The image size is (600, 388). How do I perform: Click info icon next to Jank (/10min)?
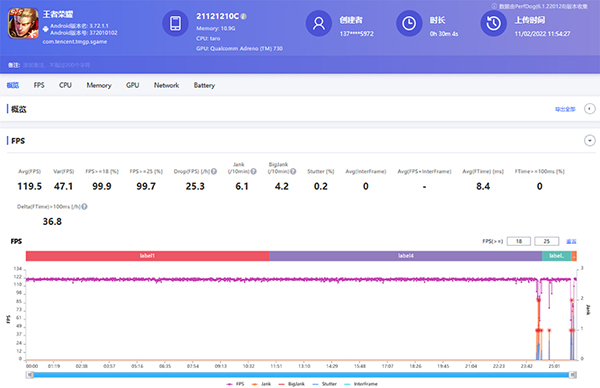coord(253,171)
